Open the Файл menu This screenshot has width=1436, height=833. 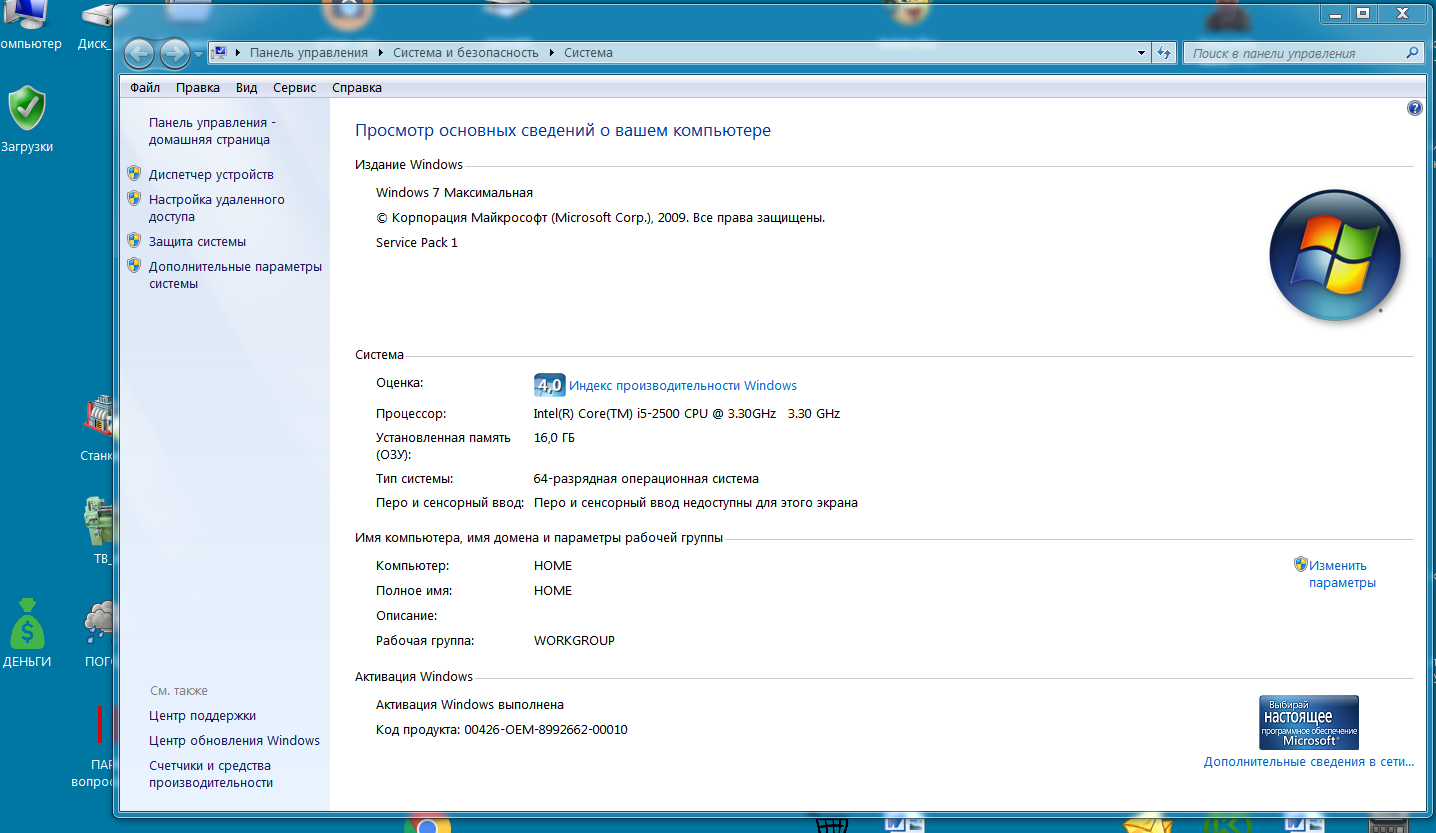(145, 88)
